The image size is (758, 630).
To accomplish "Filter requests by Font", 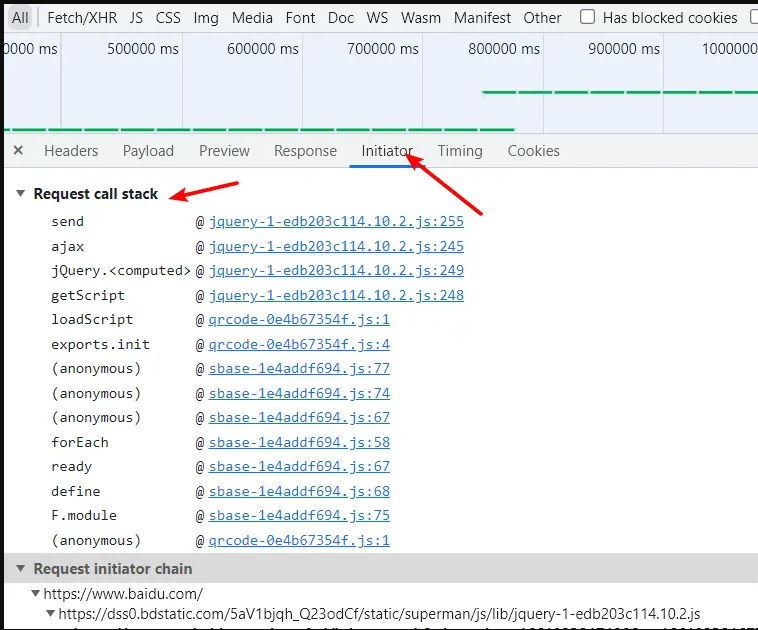I will [x=300, y=18].
